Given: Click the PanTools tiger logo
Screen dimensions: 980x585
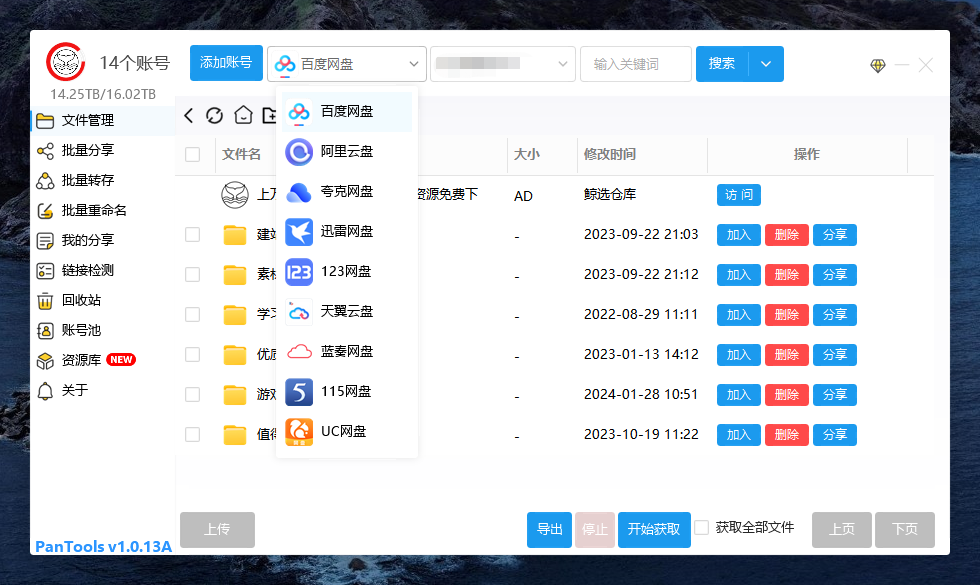Looking at the screenshot, I should [x=64, y=62].
